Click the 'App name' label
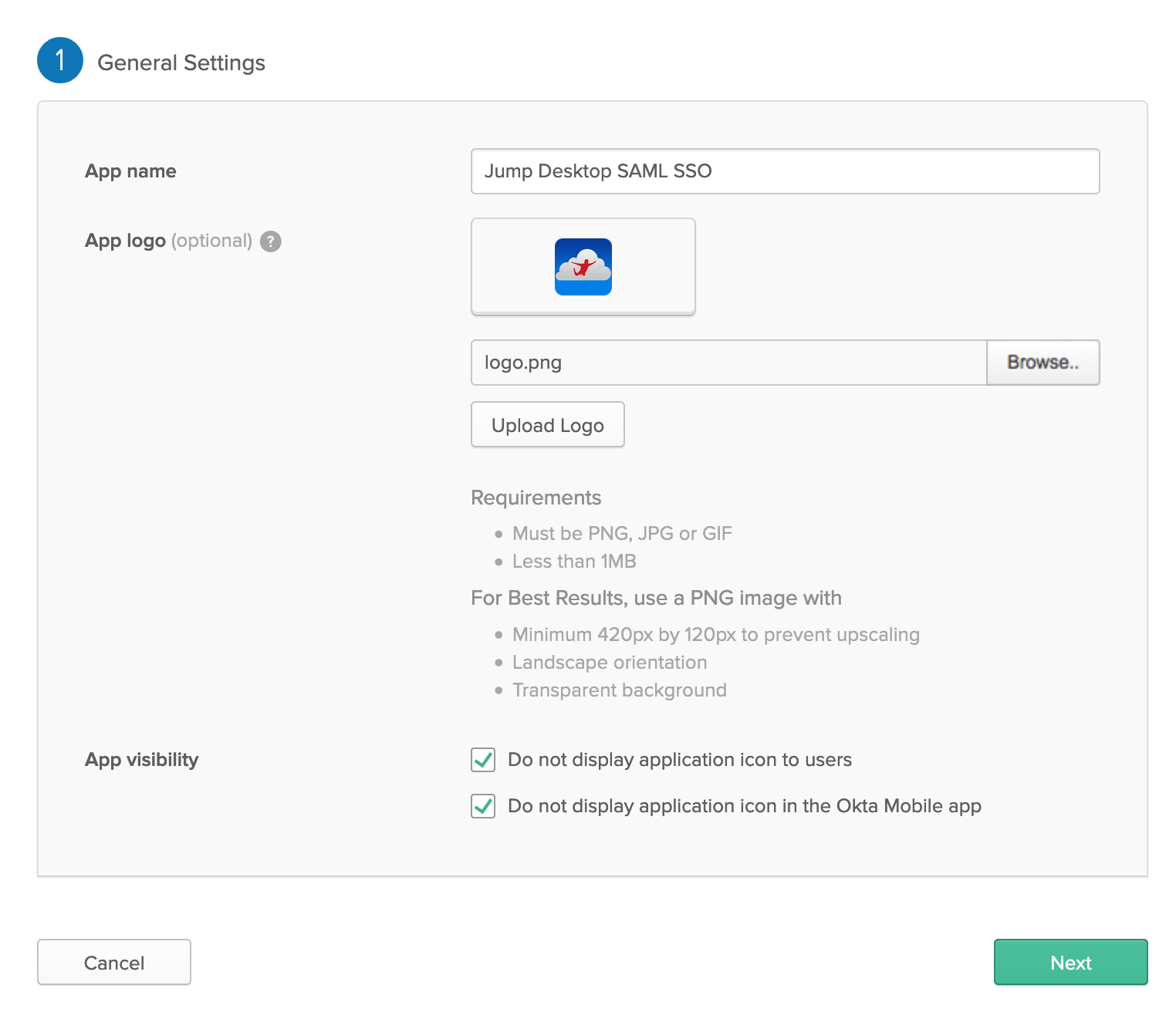 pyautogui.click(x=130, y=171)
